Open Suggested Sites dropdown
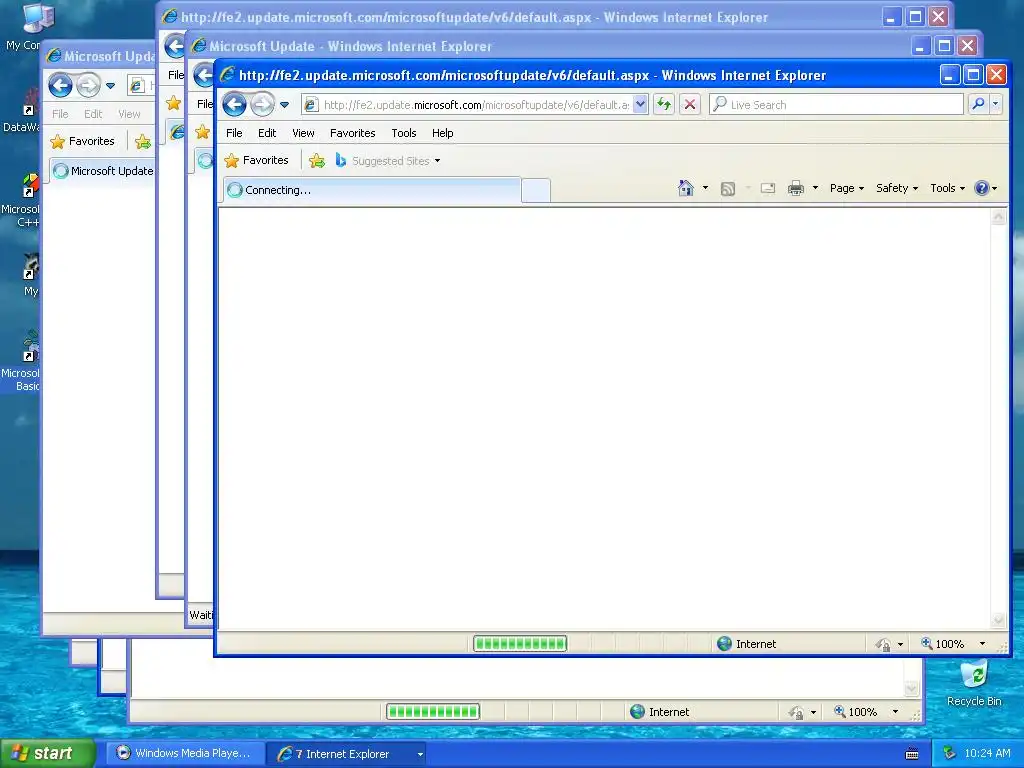This screenshot has height=768, width=1024. (x=388, y=161)
